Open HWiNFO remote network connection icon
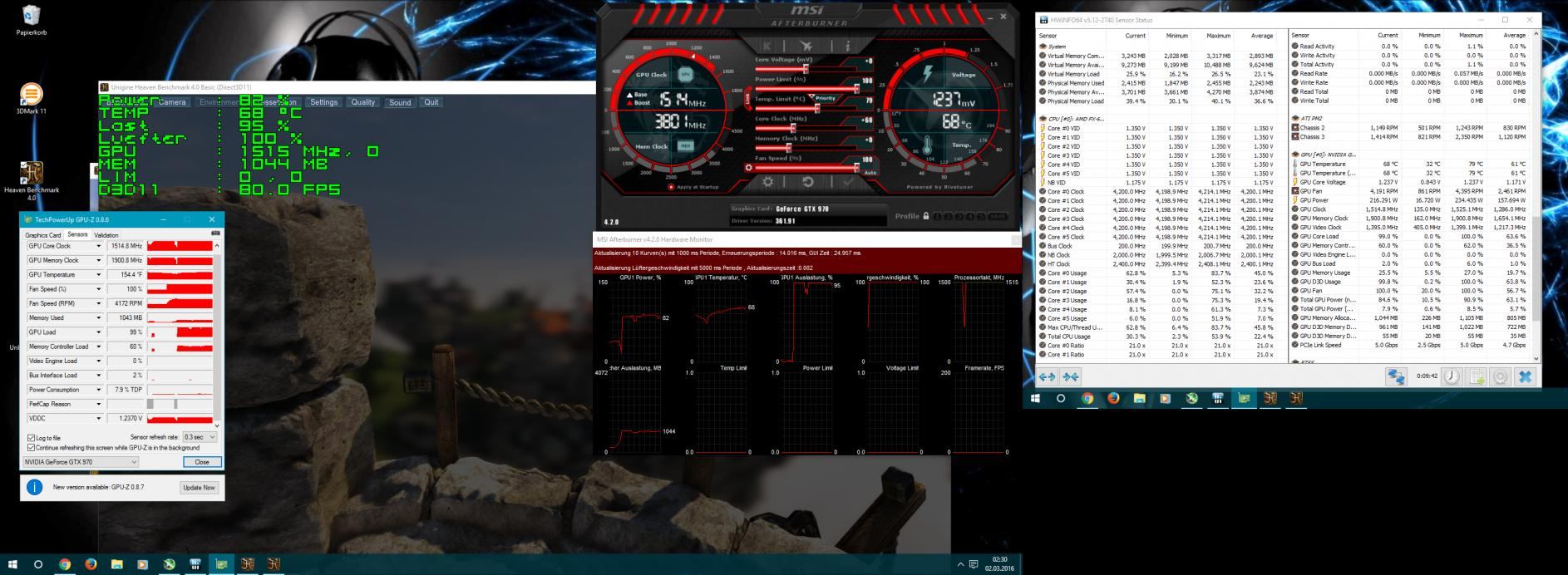 coord(1396,376)
